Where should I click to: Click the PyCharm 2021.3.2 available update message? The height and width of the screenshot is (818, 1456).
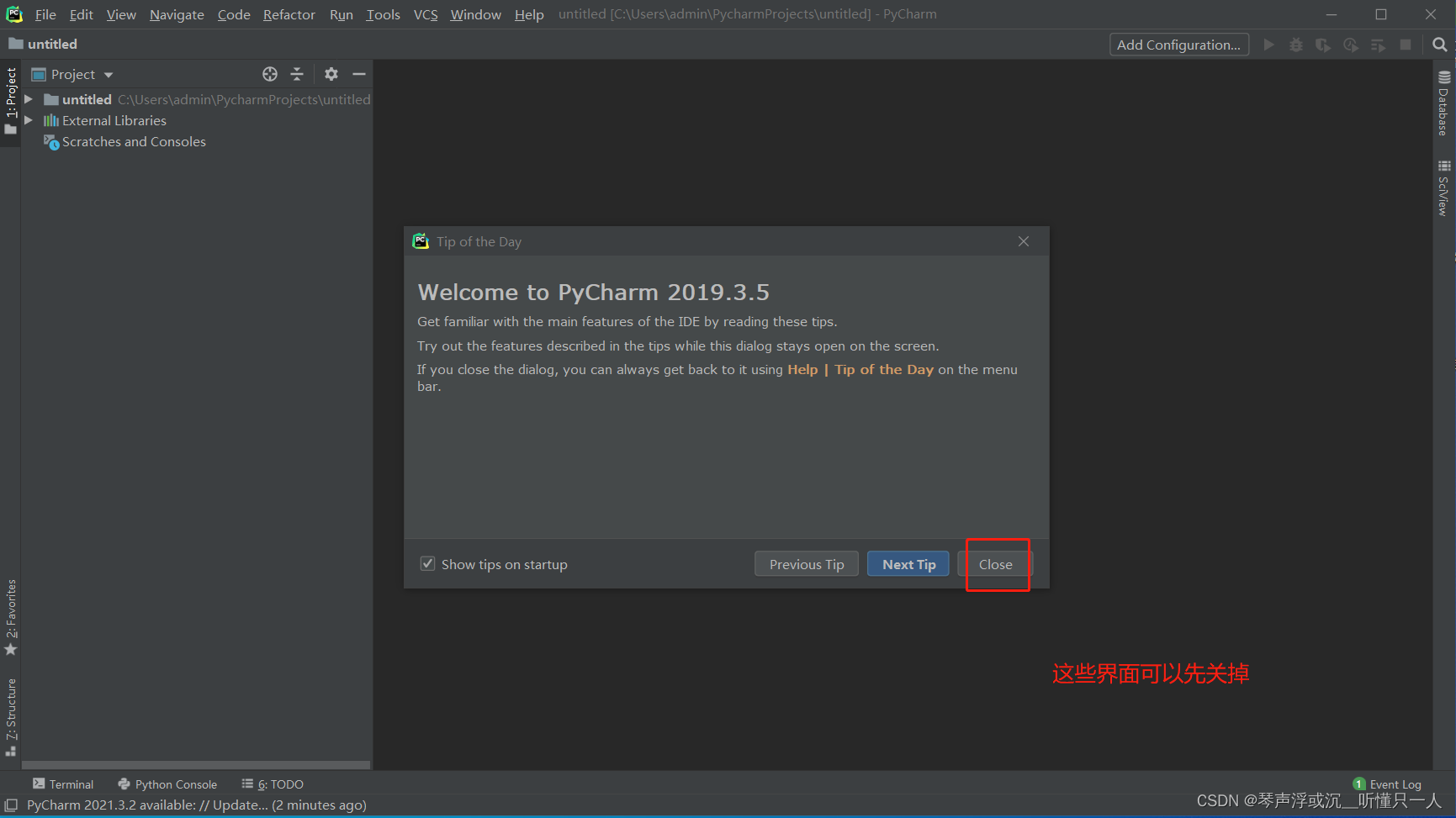(x=197, y=805)
